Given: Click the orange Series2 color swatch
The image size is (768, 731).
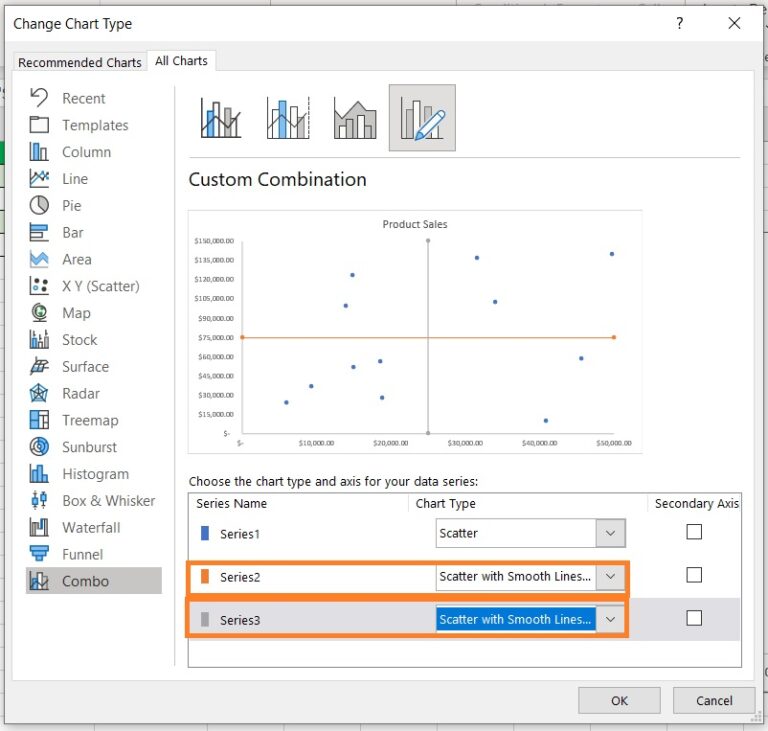Looking at the screenshot, I should (x=205, y=577).
